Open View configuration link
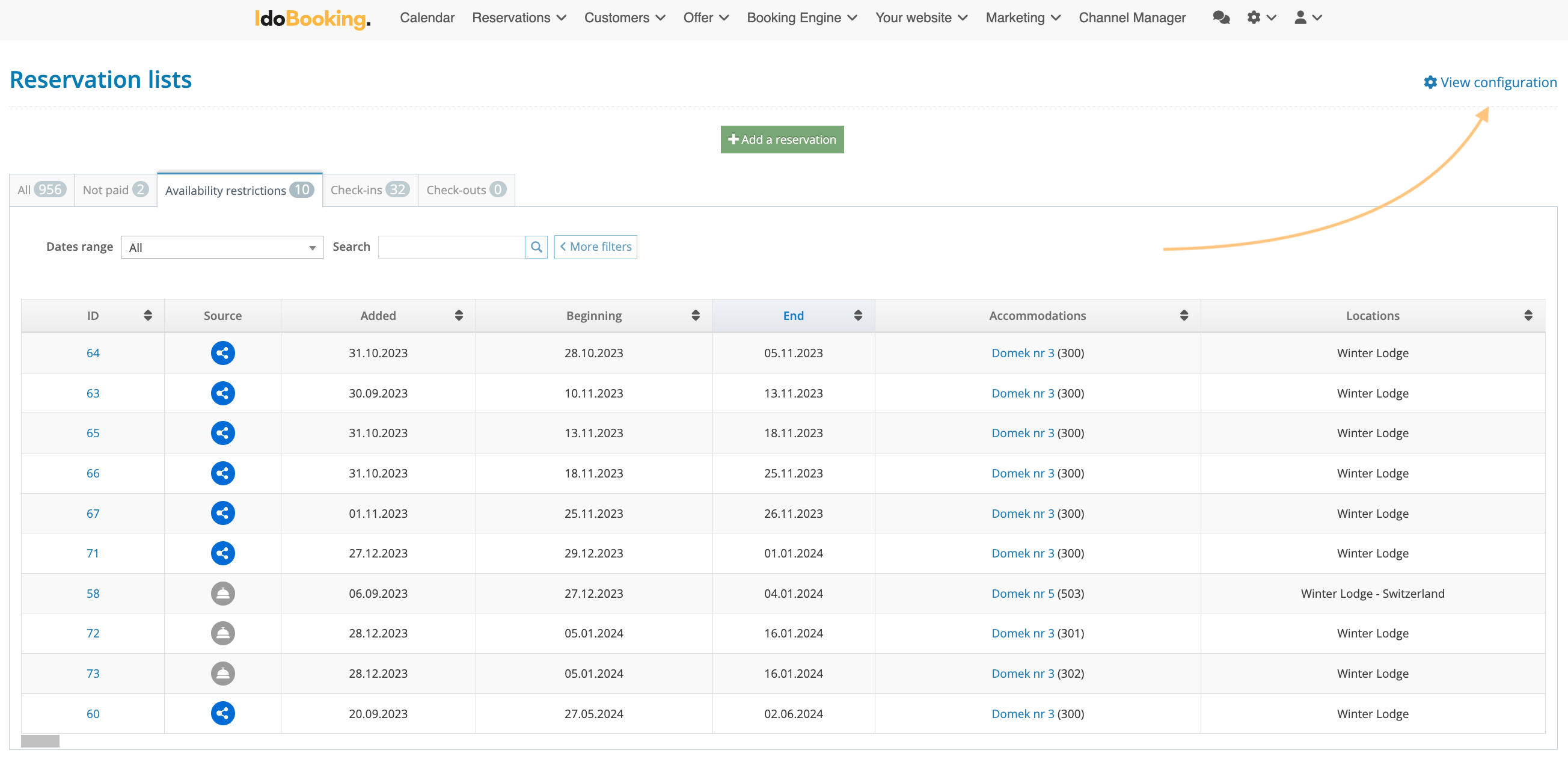The image size is (1568, 783). pyautogui.click(x=1489, y=82)
